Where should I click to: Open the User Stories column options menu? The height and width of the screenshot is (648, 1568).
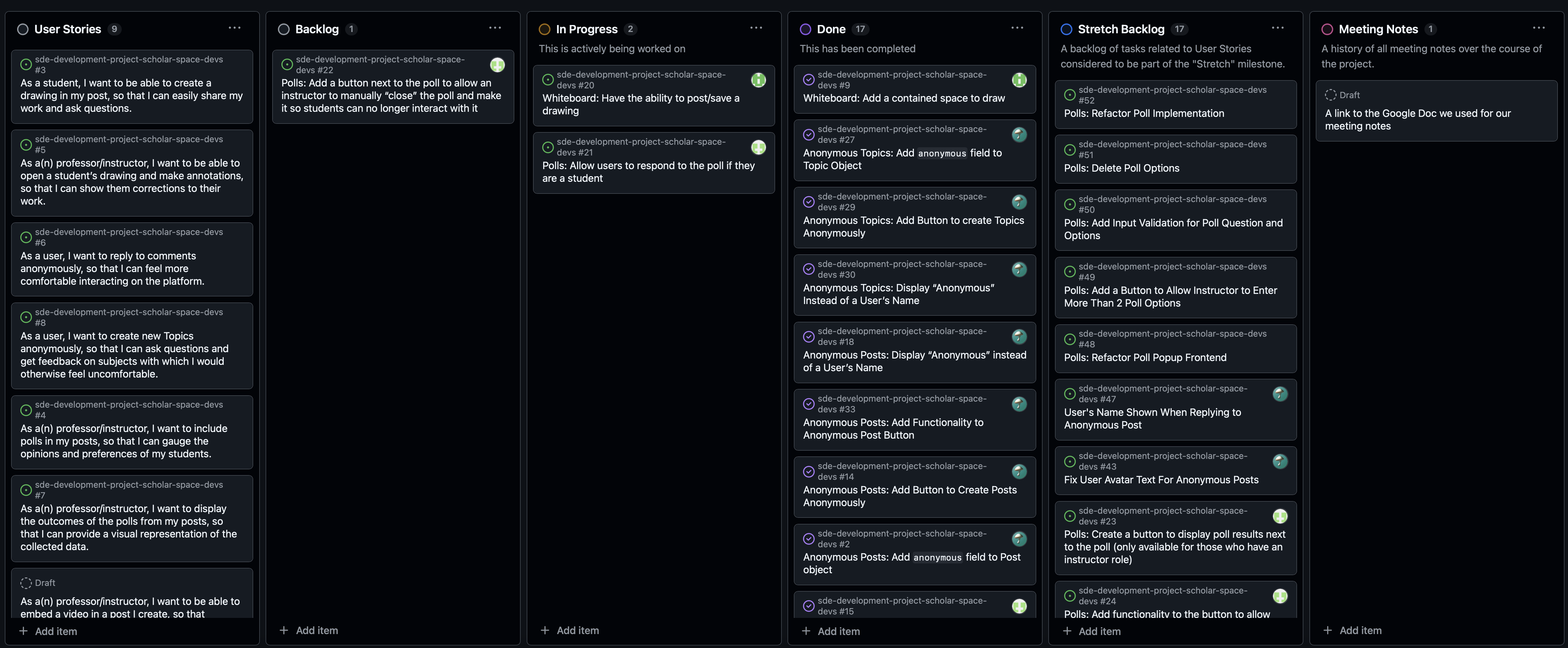click(235, 28)
